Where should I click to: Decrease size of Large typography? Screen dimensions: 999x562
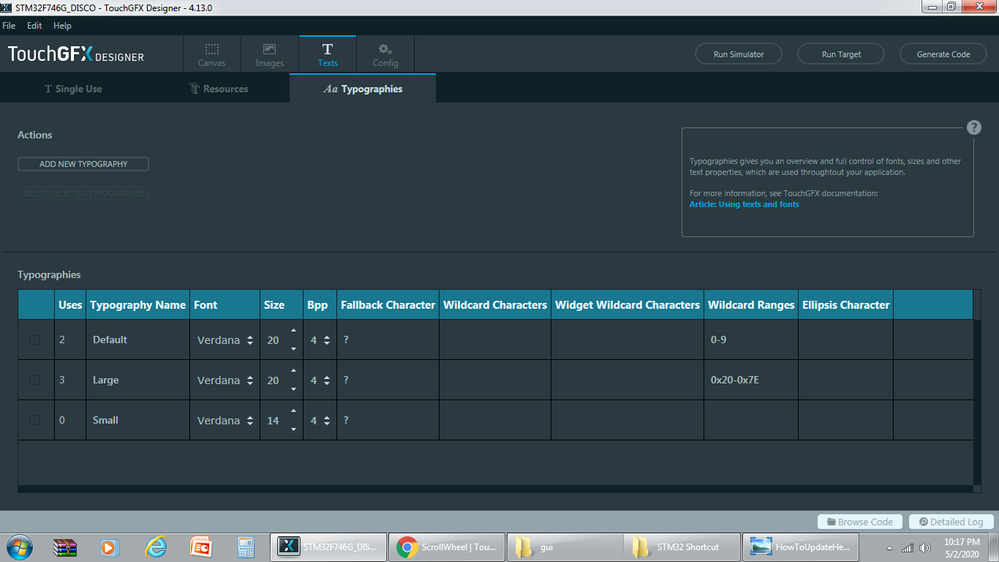click(294, 389)
